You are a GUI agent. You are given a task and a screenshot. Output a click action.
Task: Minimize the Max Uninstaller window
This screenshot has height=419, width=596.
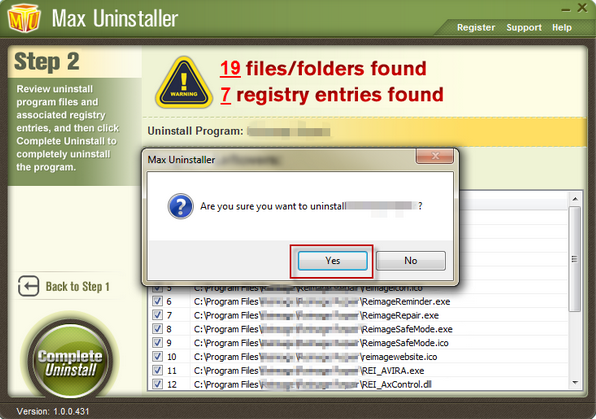[566, 10]
